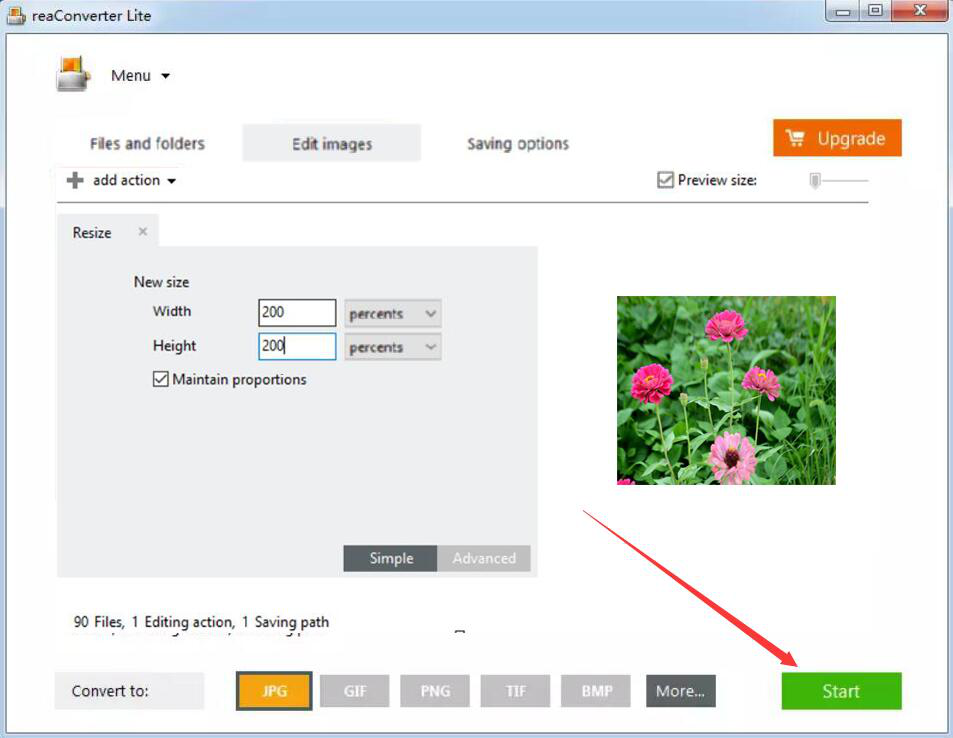The height and width of the screenshot is (738, 953).
Task: Click the reaConverter title bar icon
Action: coord(16,15)
